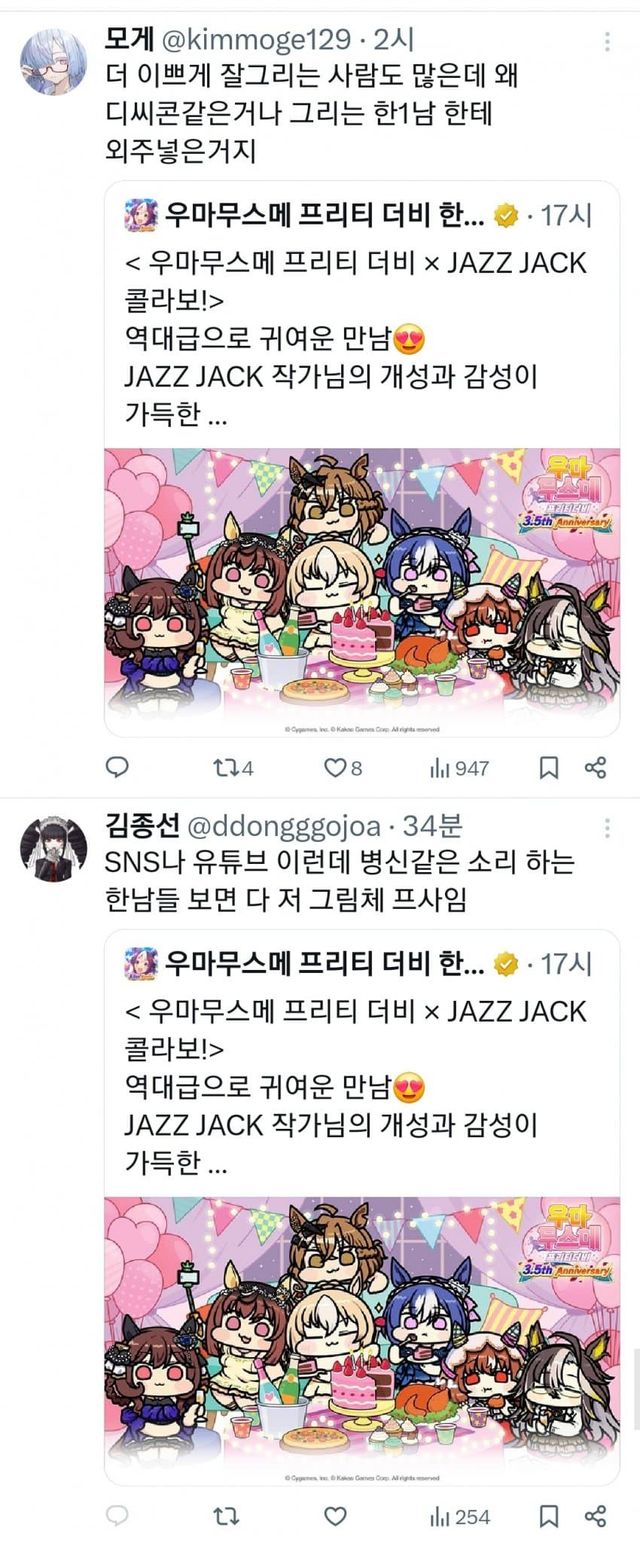Bookmark the ddongggojoa tweet

point(549,1516)
